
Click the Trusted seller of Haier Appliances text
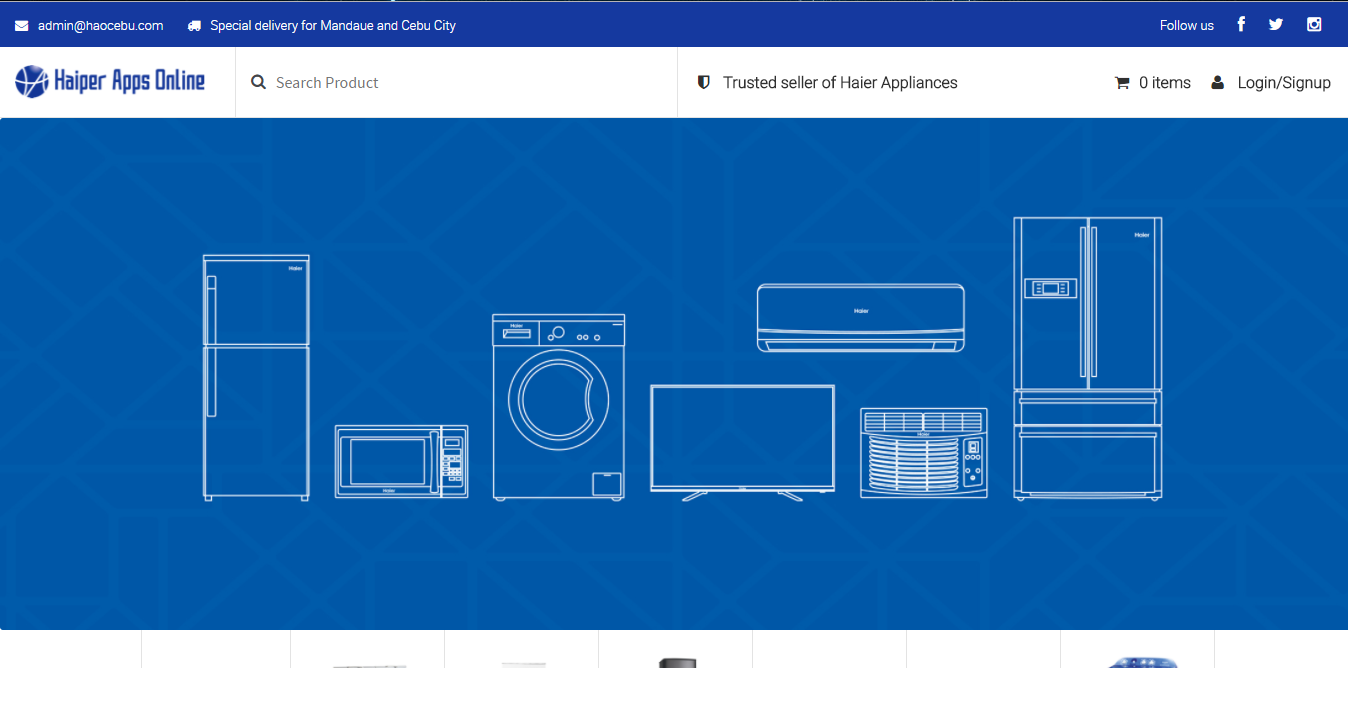point(840,82)
